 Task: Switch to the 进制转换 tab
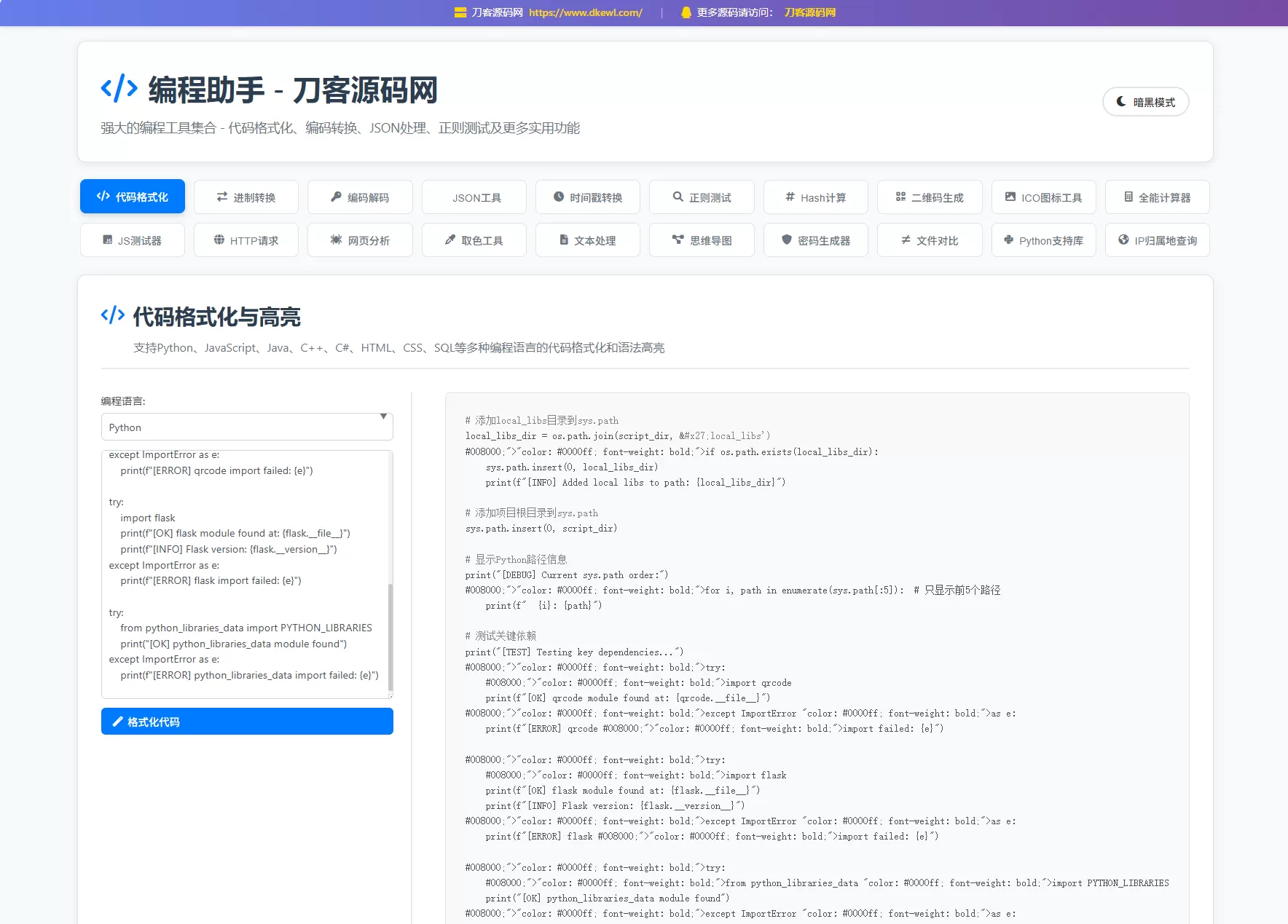tap(246, 197)
